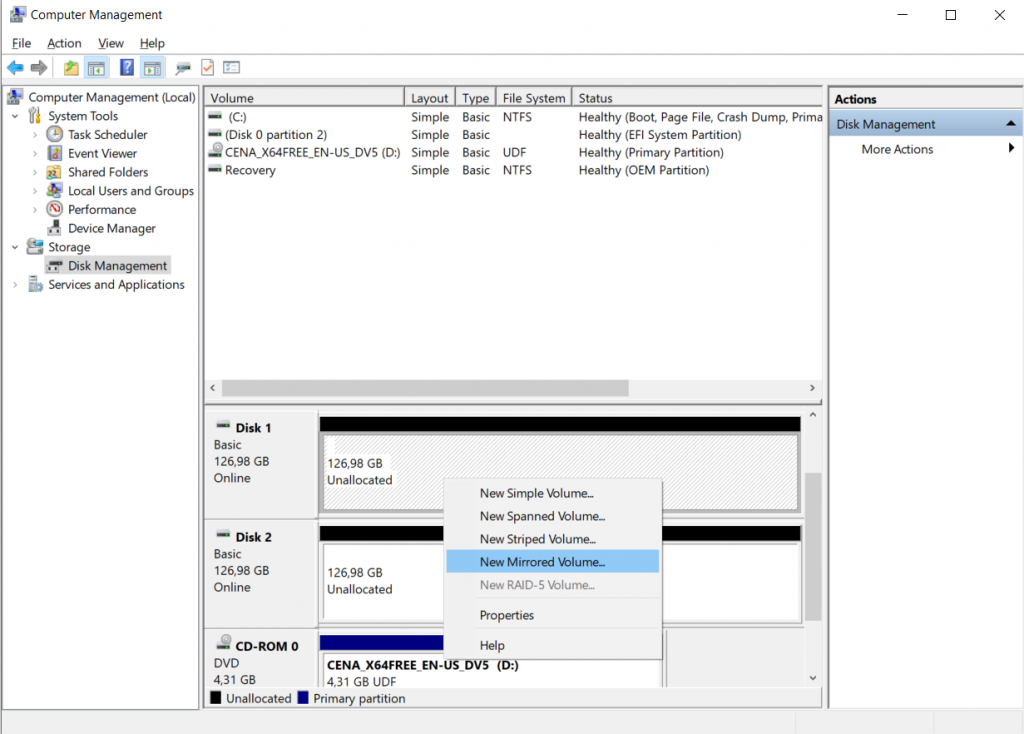Screen dimensions: 1024x734
Task: Click the disk rescan toolbar icon
Action: pos(183,67)
